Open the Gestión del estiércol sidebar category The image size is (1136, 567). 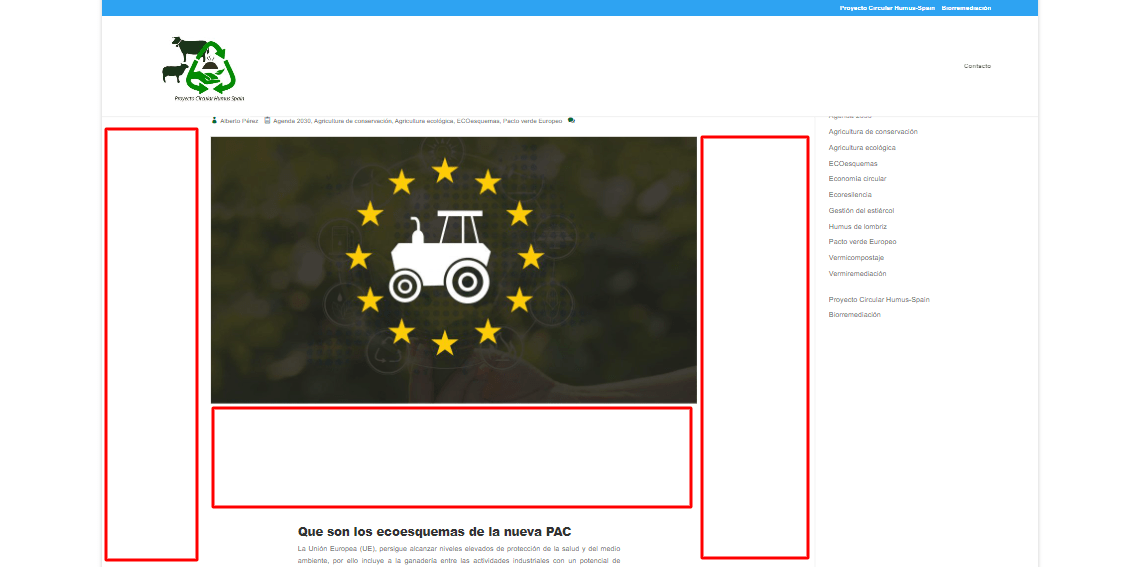pyautogui.click(x=861, y=211)
